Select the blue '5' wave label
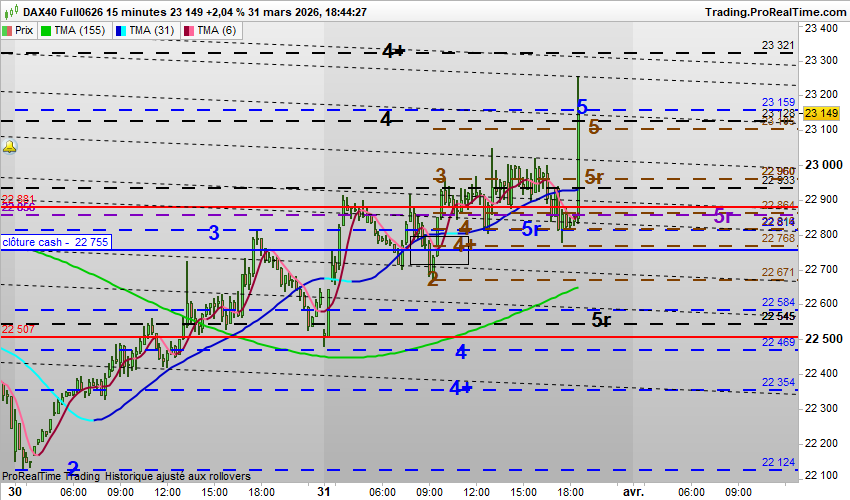This screenshot has width=850, height=500. pyautogui.click(x=582, y=107)
